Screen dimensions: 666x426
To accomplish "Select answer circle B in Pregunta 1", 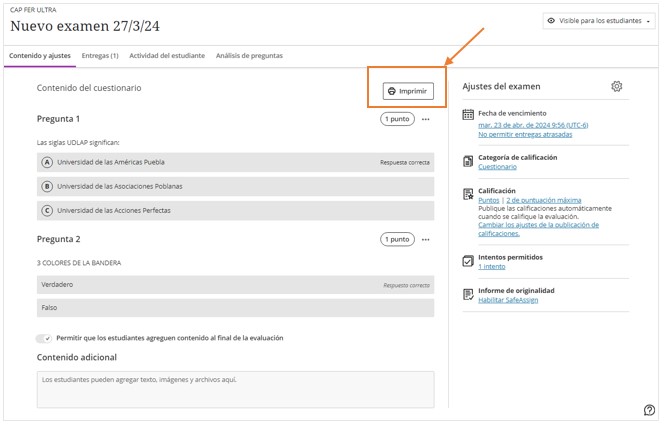I will 47,186.
